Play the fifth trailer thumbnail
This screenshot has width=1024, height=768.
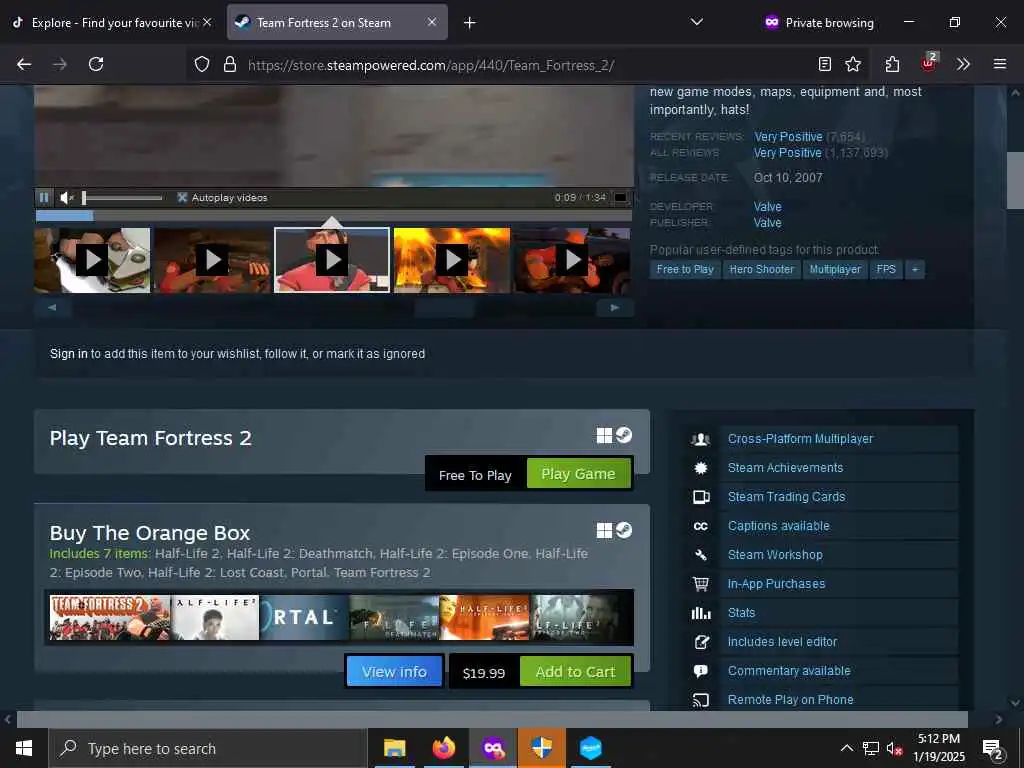[572, 260]
